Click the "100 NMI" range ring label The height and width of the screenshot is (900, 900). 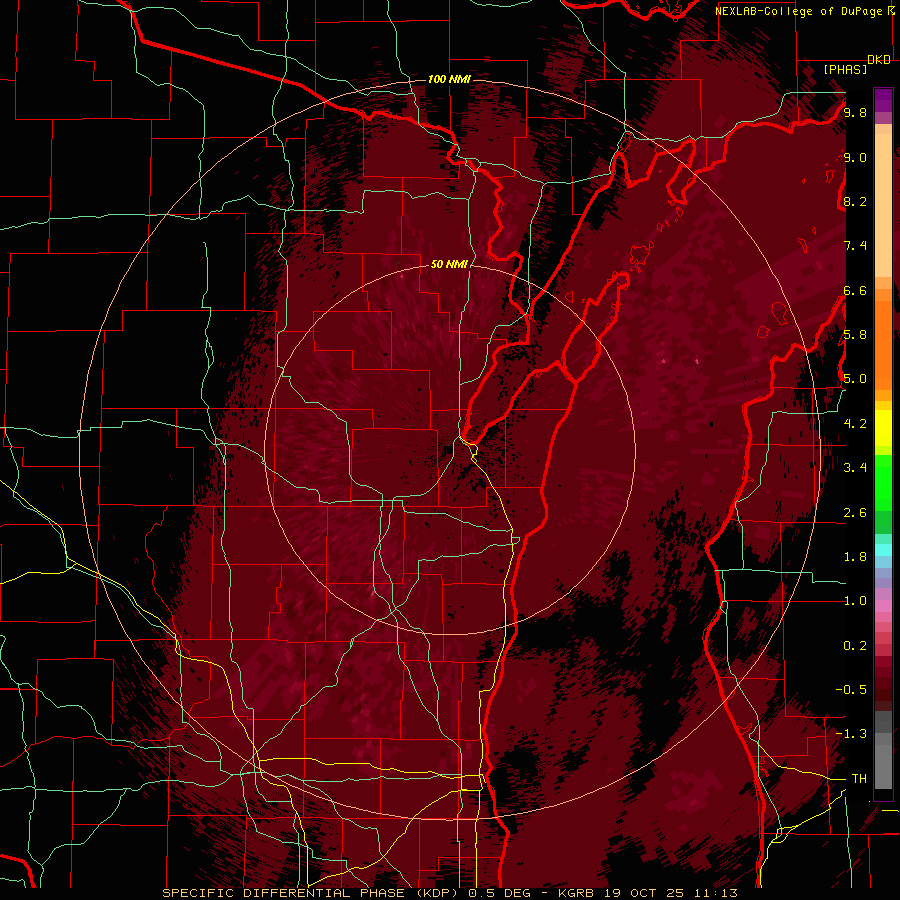point(449,79)
